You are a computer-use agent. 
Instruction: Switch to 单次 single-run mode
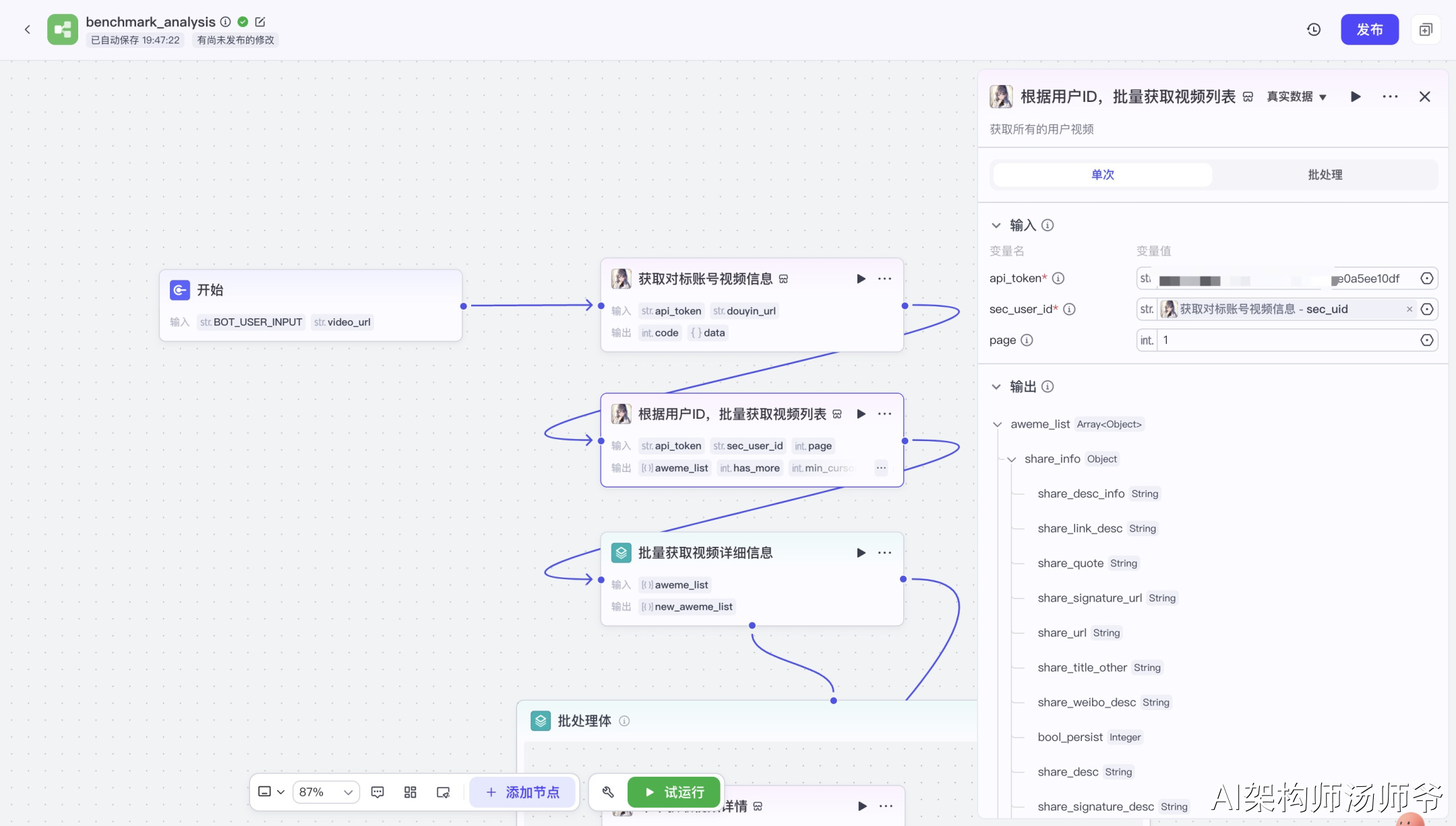pyautogui.click(x=1102, y=175)
